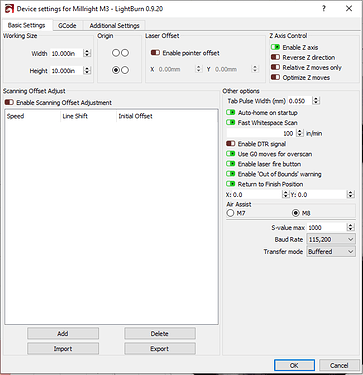The height and width of the screenshot is (375, 363).
Task: Click the finish position X spinner
Action: coord(285,194)
